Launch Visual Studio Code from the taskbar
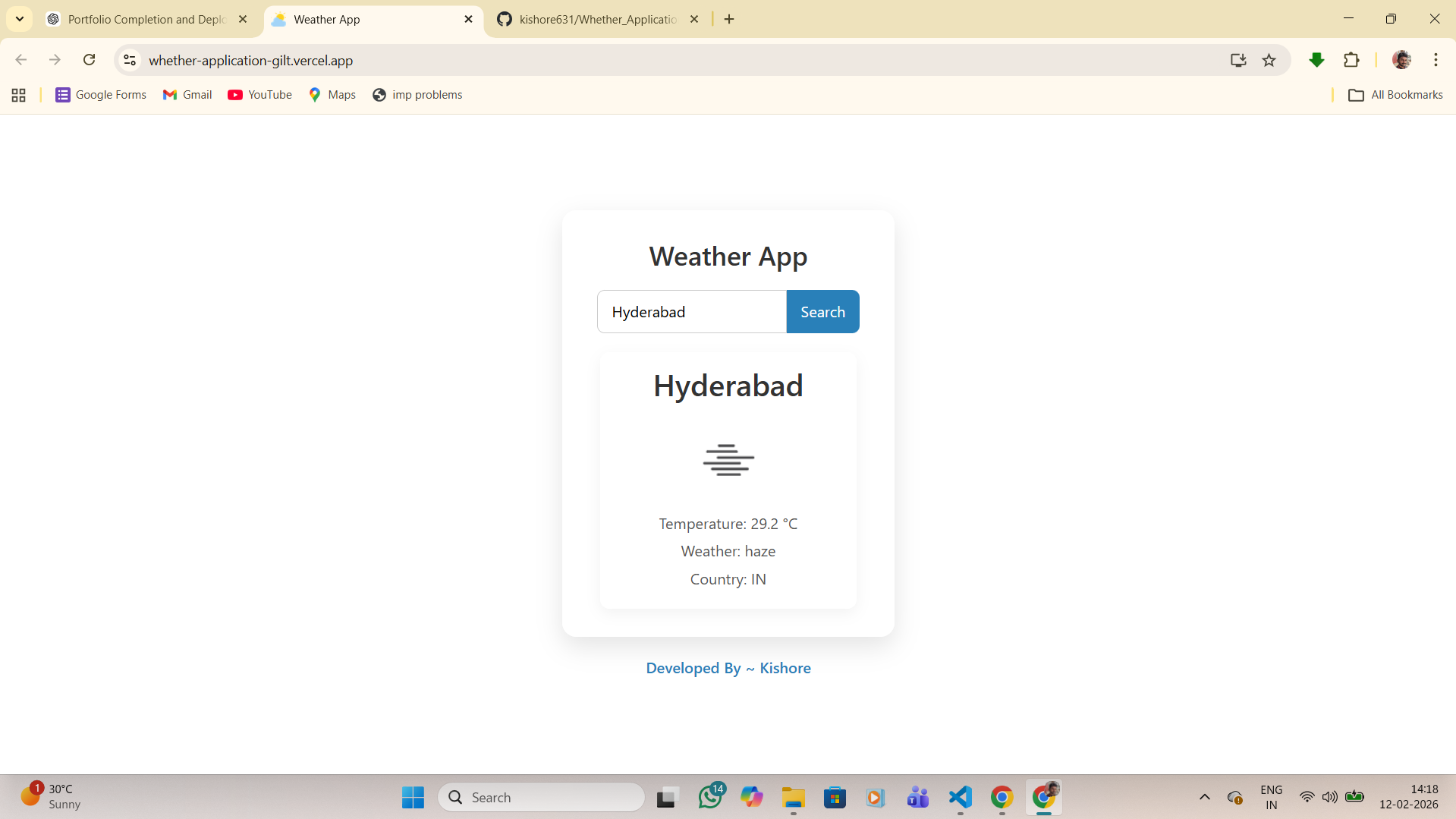Viewport: 1456px width, 819px height. pos(960,797)
